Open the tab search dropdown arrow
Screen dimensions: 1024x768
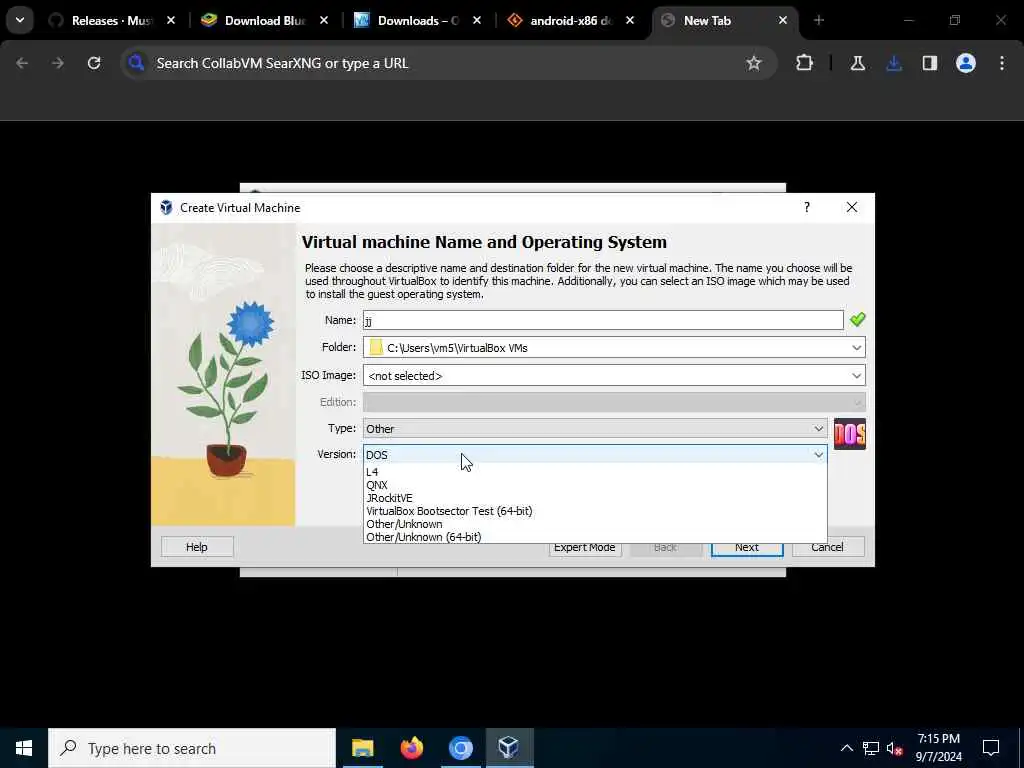point(20,21)
